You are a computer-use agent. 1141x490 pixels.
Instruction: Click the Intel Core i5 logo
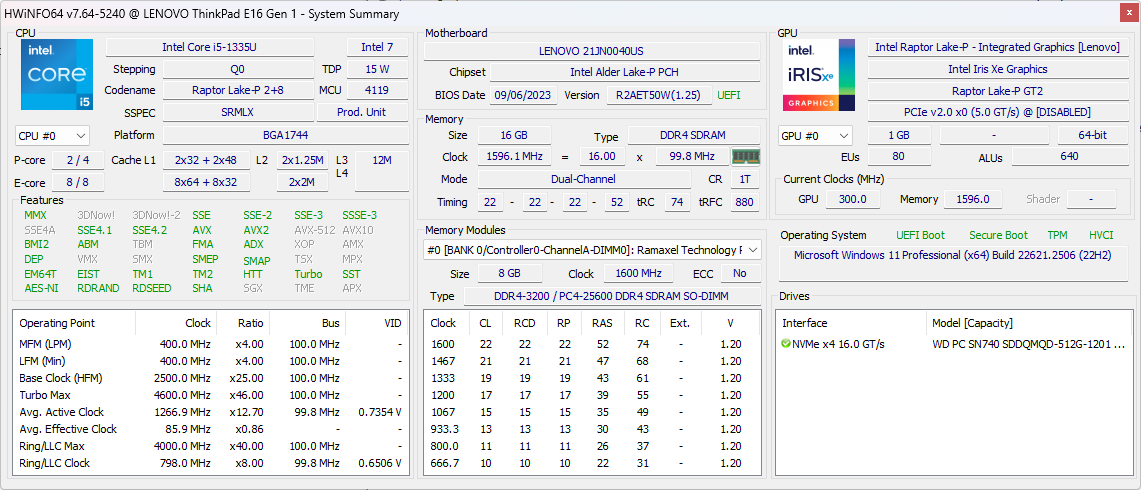tap(57, 74)
